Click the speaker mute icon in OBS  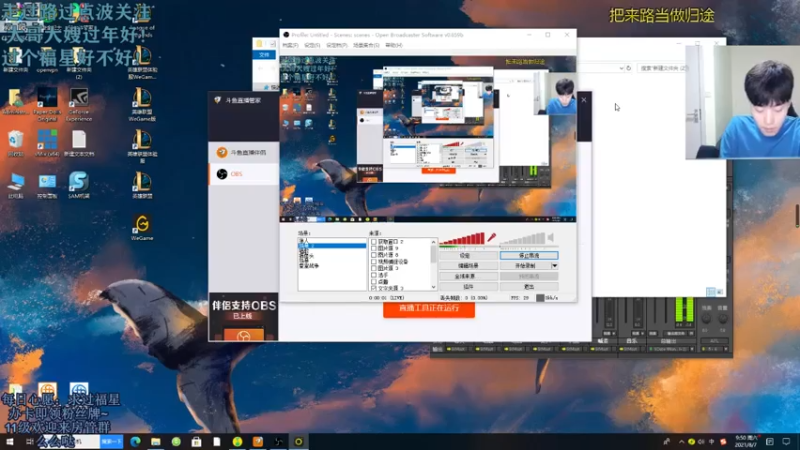coord(551,237)
